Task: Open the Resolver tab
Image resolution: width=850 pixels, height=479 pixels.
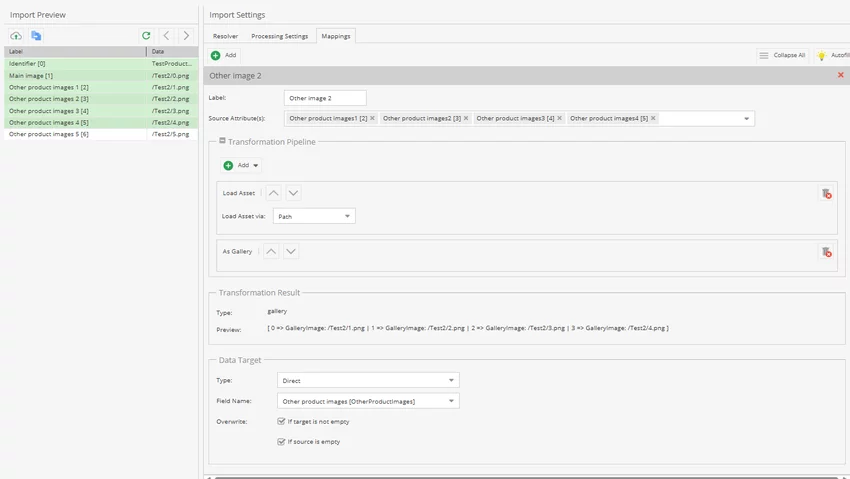Action: (x=225, y=36)
